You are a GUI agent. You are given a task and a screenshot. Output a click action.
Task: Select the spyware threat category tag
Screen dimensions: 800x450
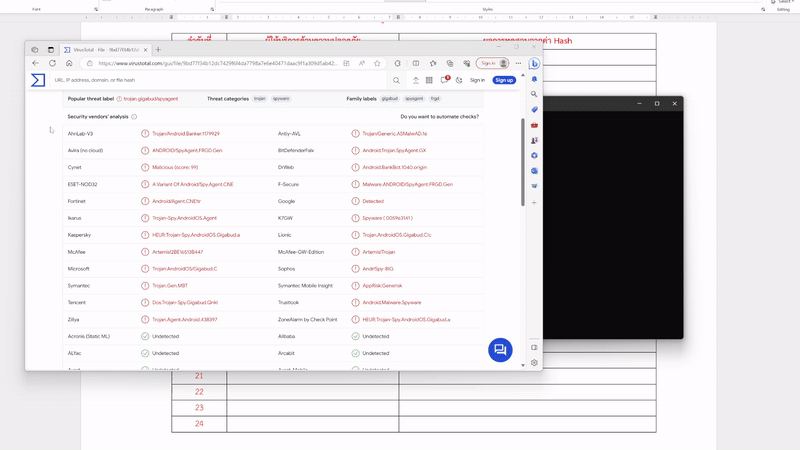pos(281,98)
